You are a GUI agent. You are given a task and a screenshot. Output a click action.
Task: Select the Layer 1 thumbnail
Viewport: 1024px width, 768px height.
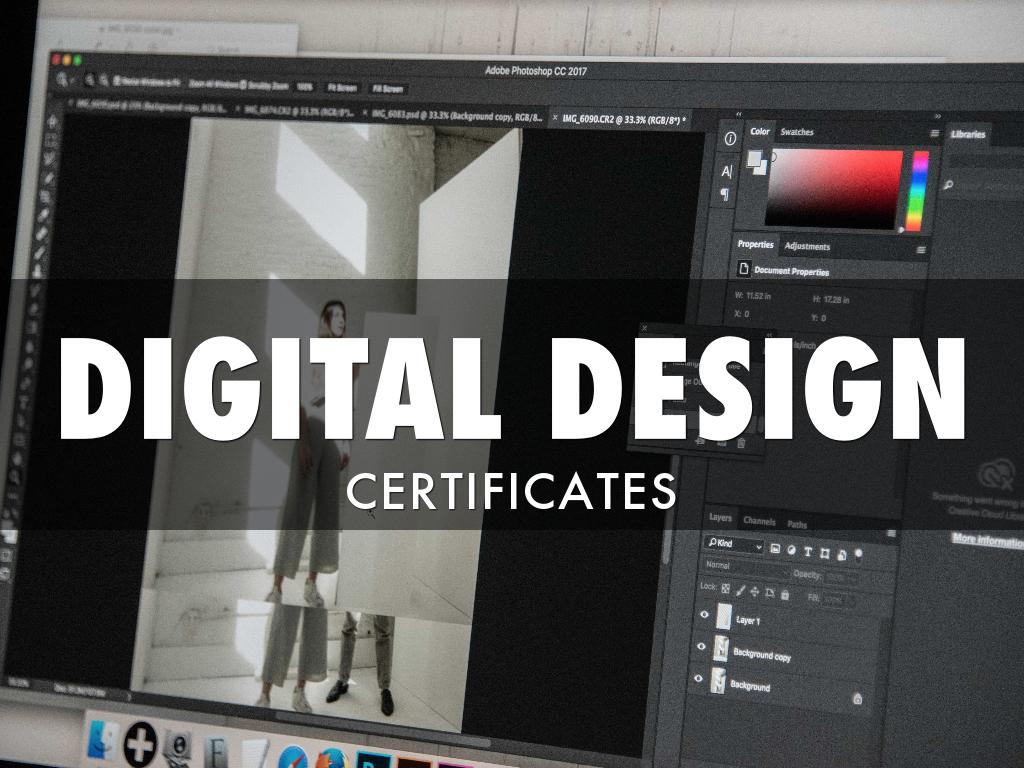(x=722, y=617)
